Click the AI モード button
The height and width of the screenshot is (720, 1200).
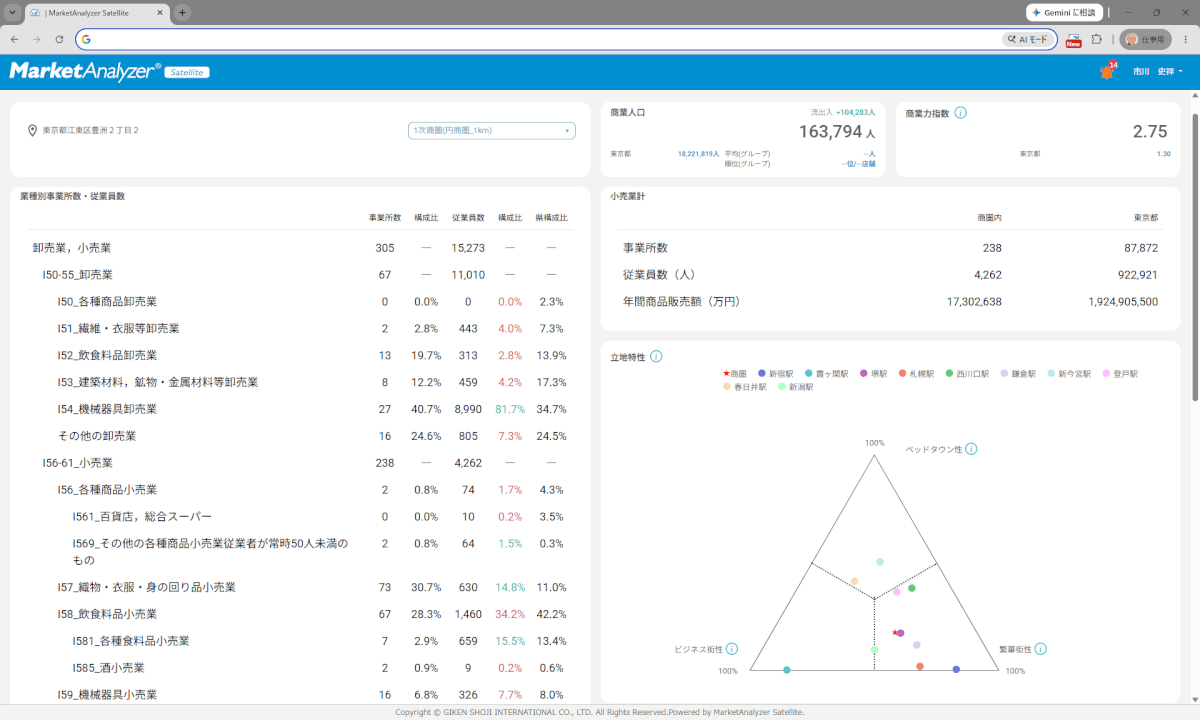pos(1027,39)
